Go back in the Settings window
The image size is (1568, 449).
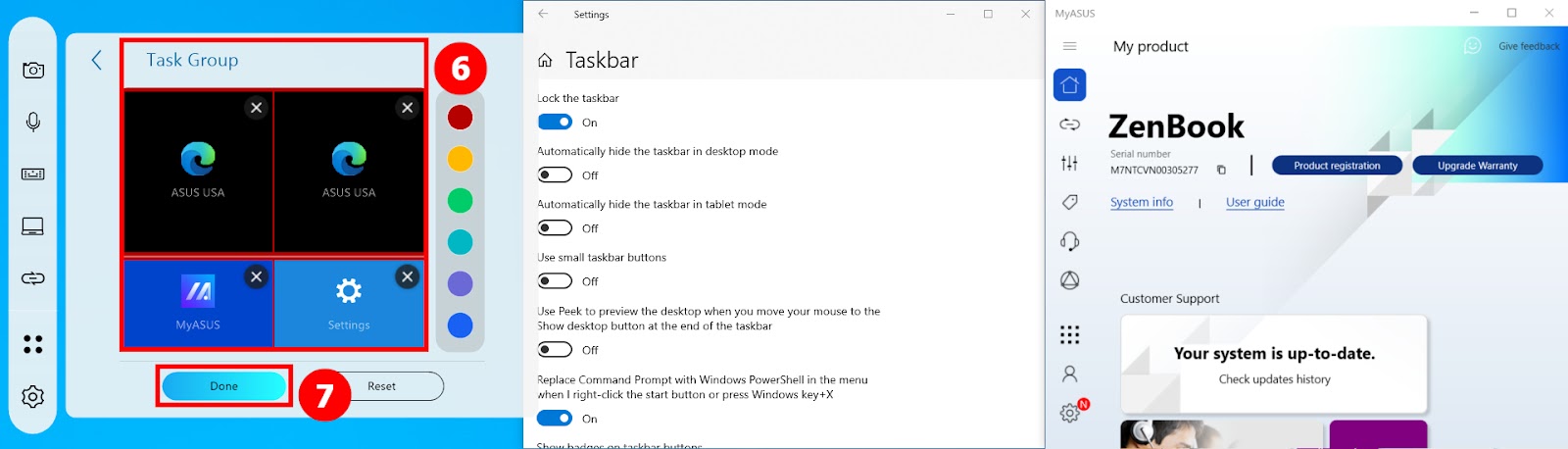click(543, 14)
